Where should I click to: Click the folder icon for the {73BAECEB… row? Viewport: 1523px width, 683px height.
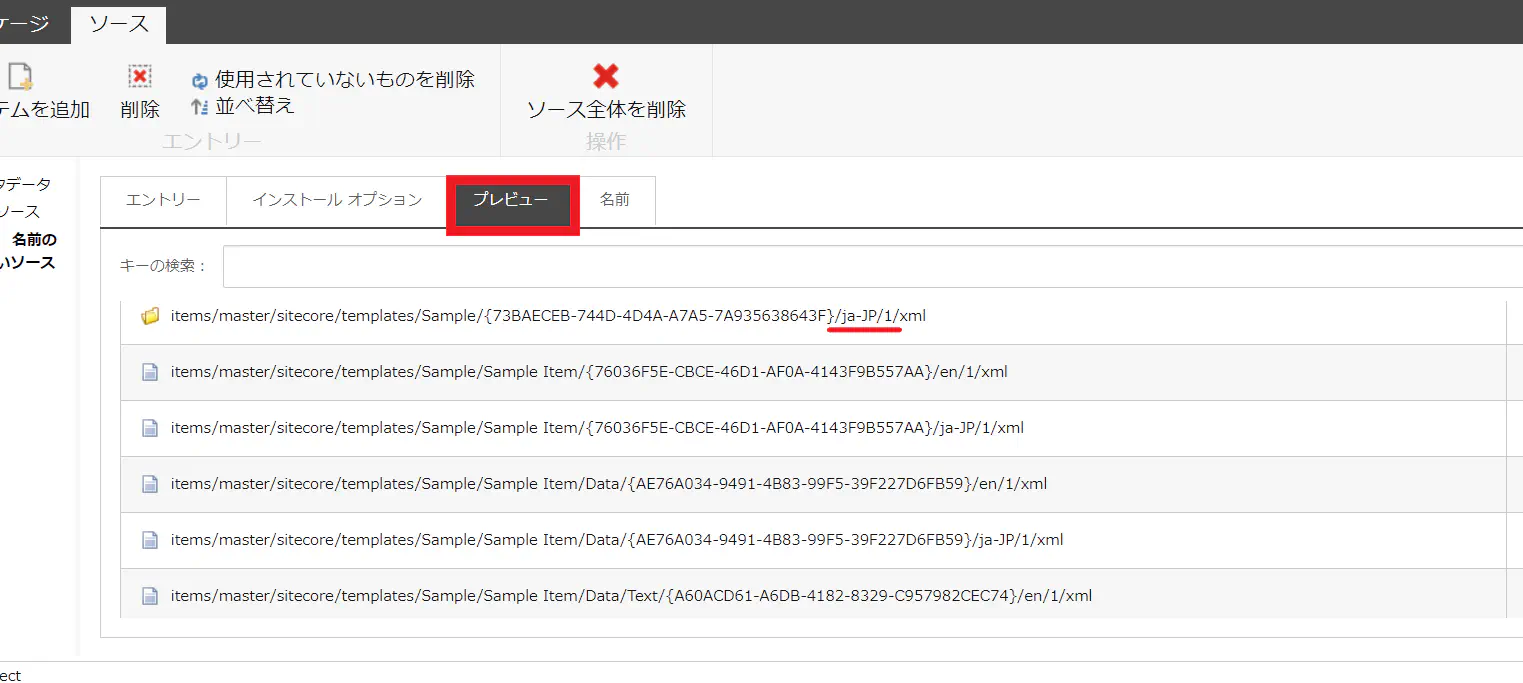click(150, 316)
